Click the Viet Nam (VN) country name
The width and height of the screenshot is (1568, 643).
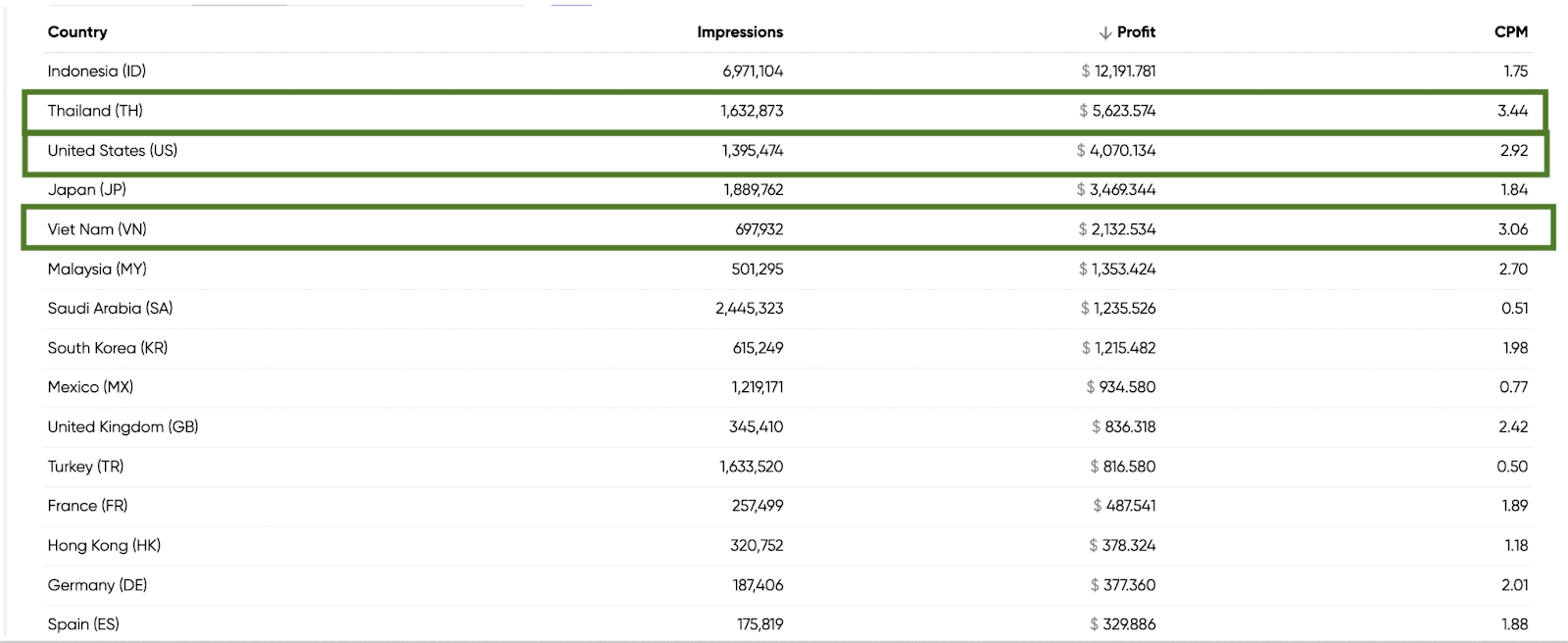click(x=97, y=229)
